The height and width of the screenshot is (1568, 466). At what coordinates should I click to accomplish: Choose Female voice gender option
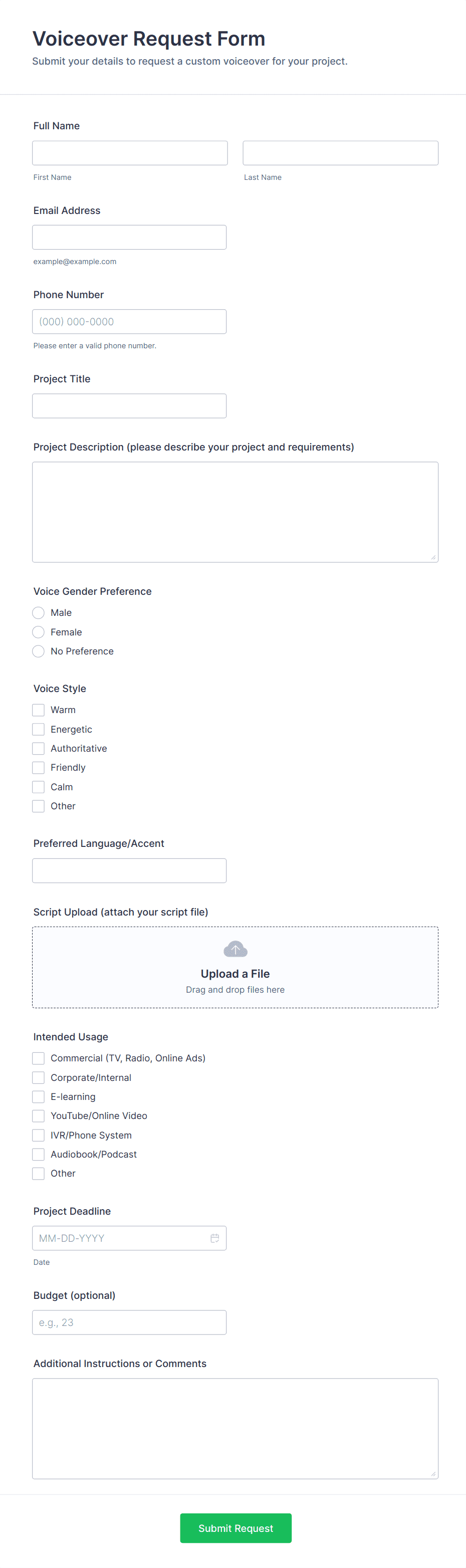[38, 632]
